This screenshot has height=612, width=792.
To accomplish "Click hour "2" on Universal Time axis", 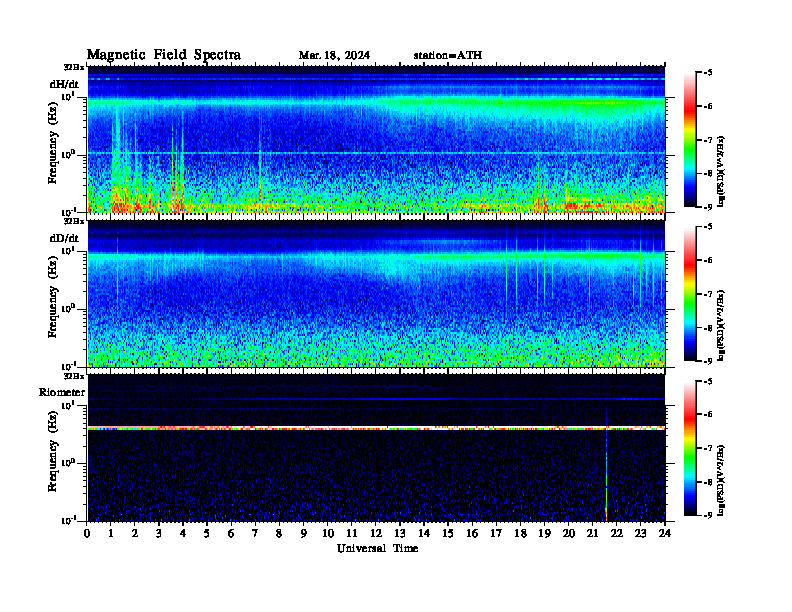I will 135,533.
